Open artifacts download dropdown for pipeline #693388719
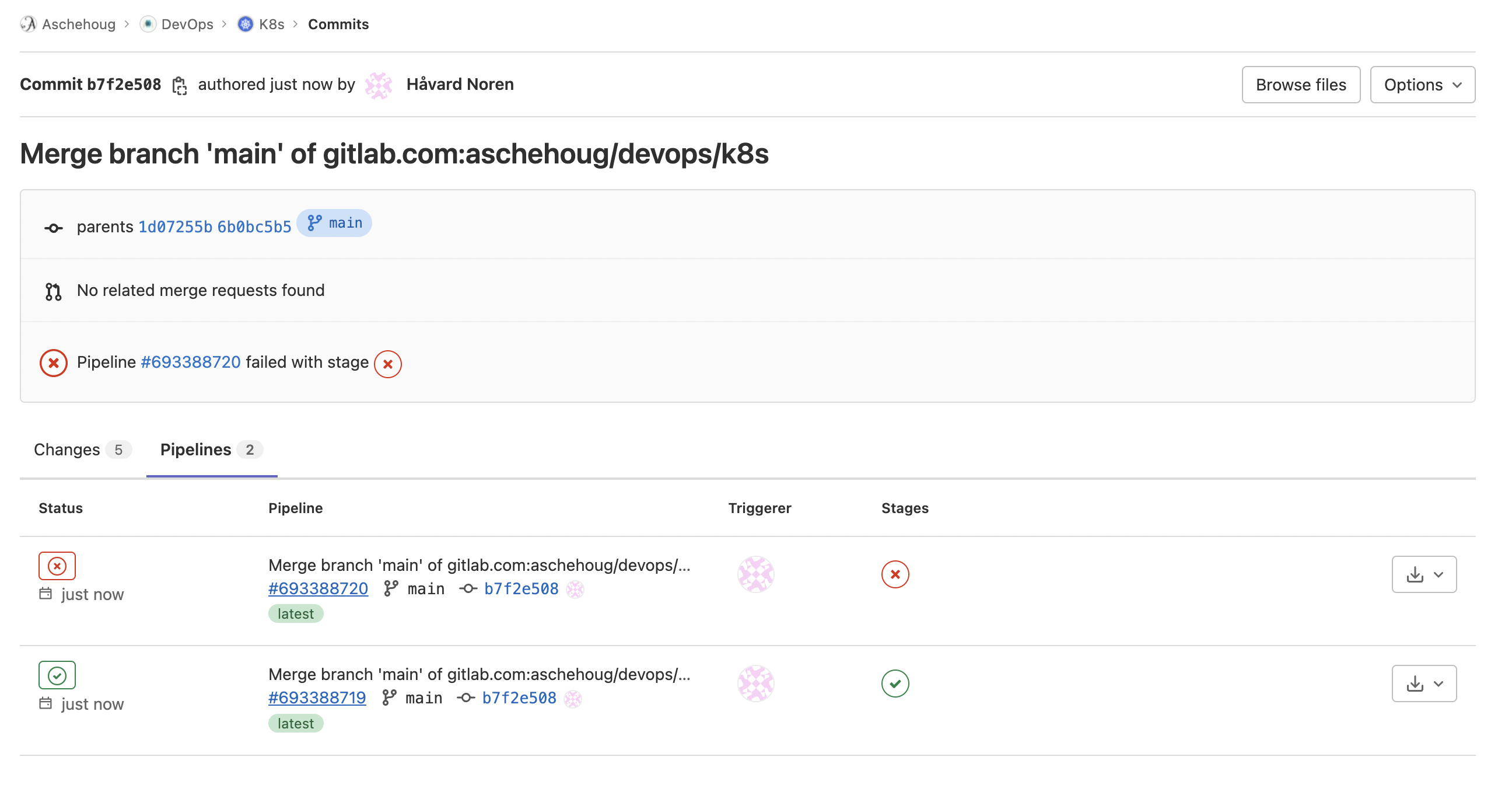Viewport: 1512px width, 788px height. [1424, 683]
